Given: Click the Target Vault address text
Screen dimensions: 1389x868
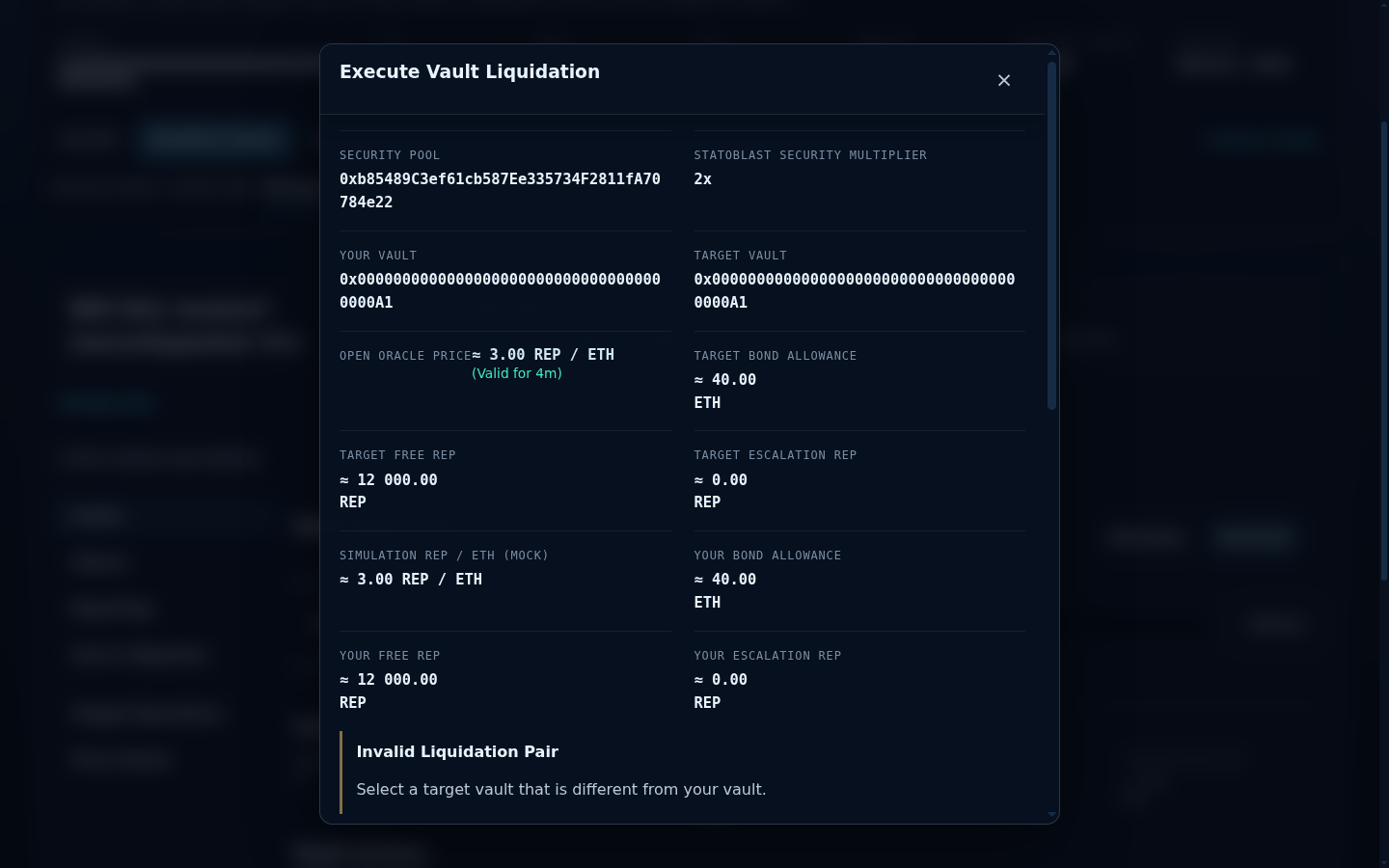Looking at the screenshot, I should coord(855,290).
